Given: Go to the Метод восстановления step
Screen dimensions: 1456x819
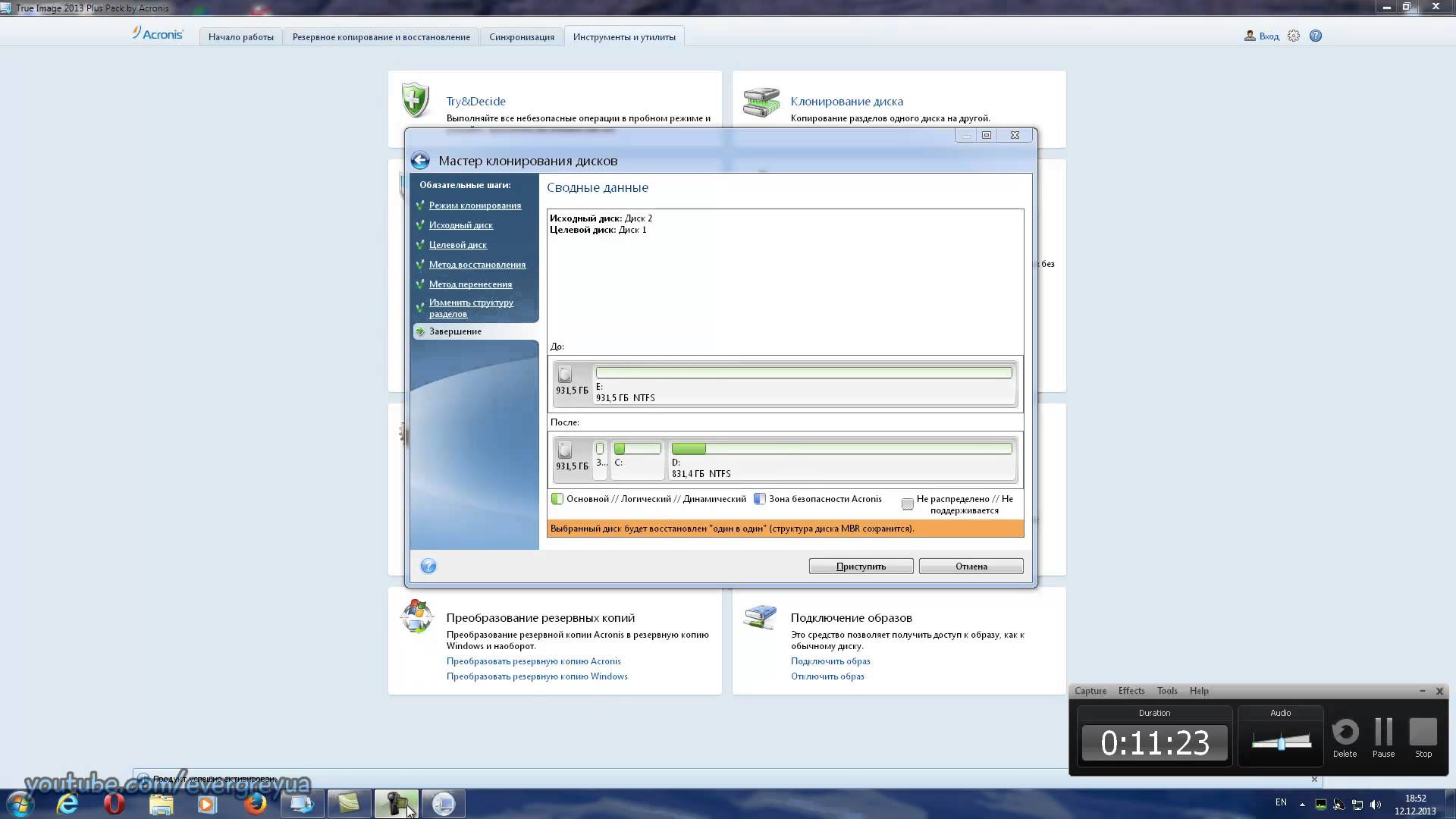Looking at the screenshot, I should 477,265.
